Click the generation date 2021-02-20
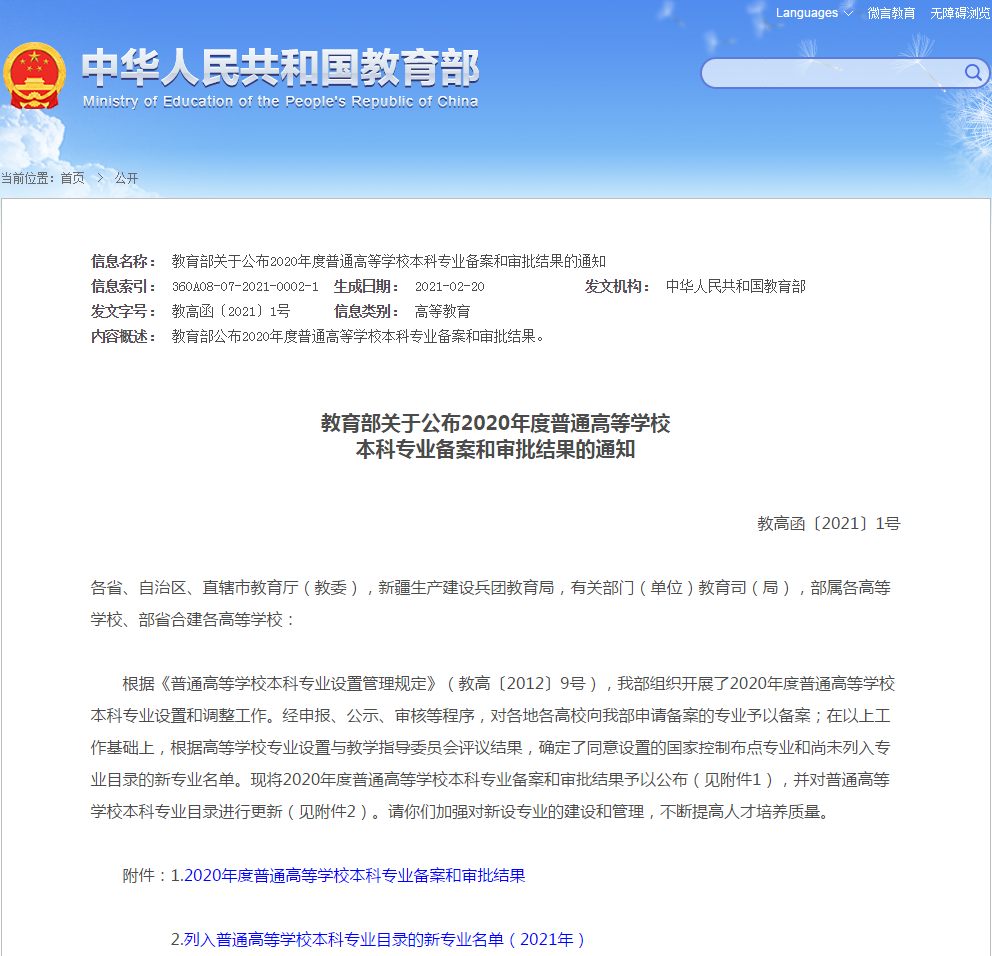992x956 pixels. tap(449, 287)
